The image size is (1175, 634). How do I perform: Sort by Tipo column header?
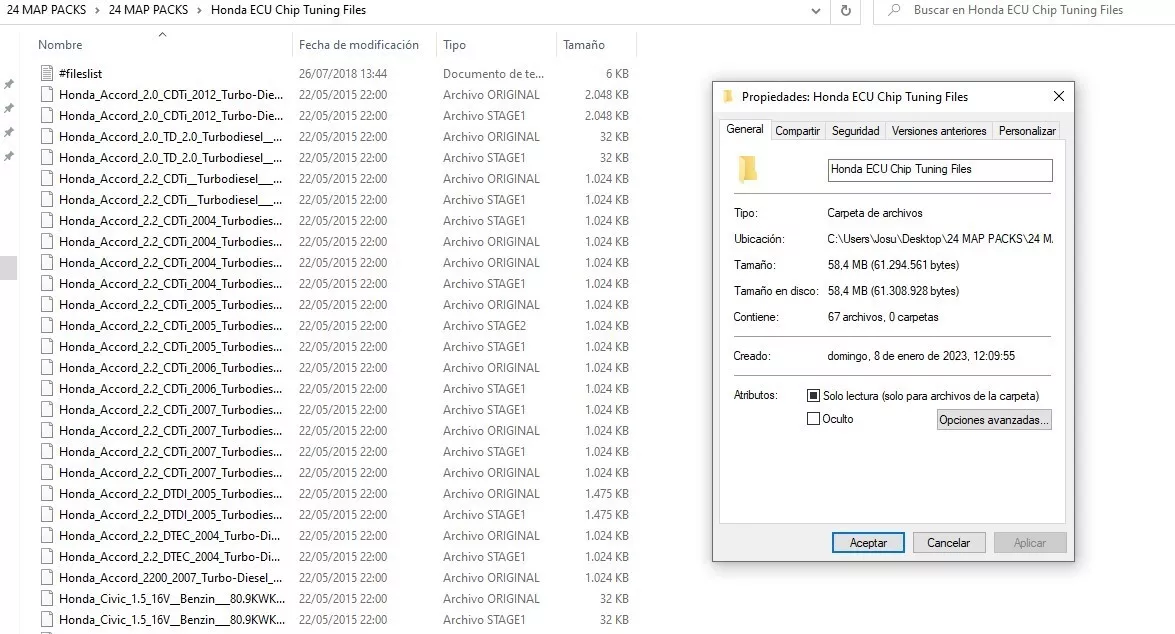pyautogui.click(x=454, y=45)
